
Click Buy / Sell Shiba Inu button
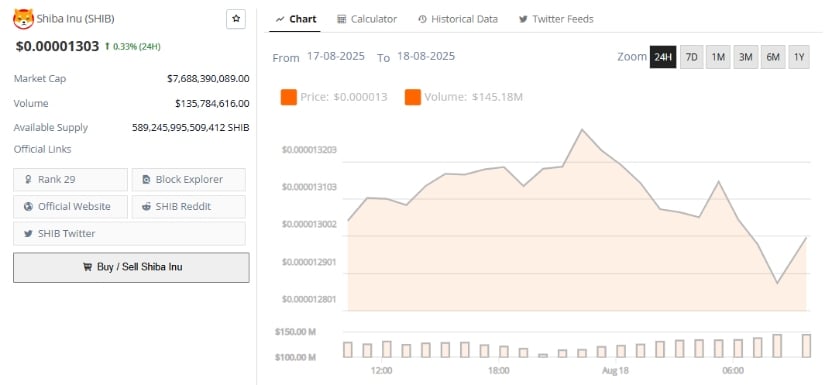click(132, 267)
